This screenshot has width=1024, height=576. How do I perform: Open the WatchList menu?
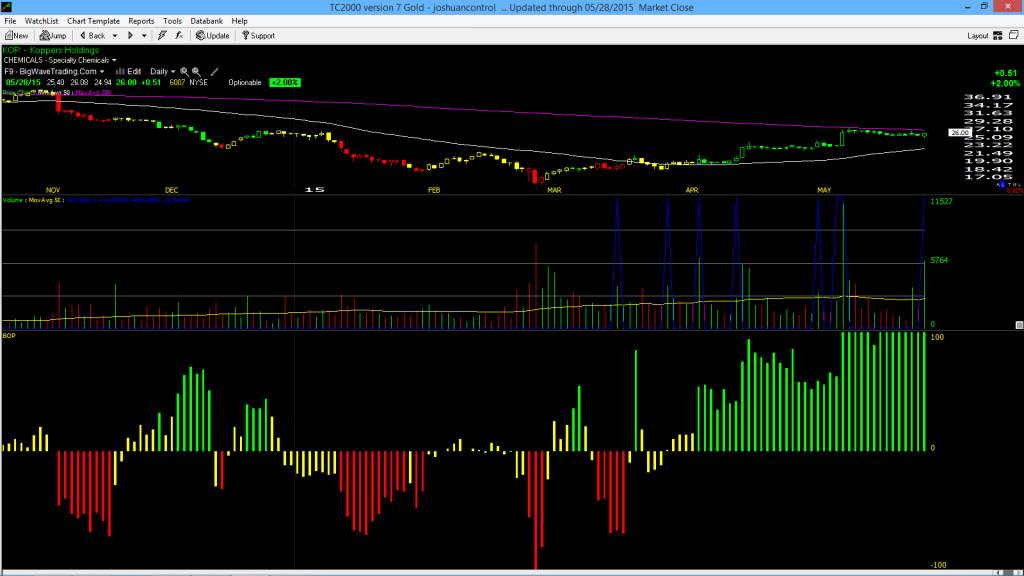(x=41, y=21)
